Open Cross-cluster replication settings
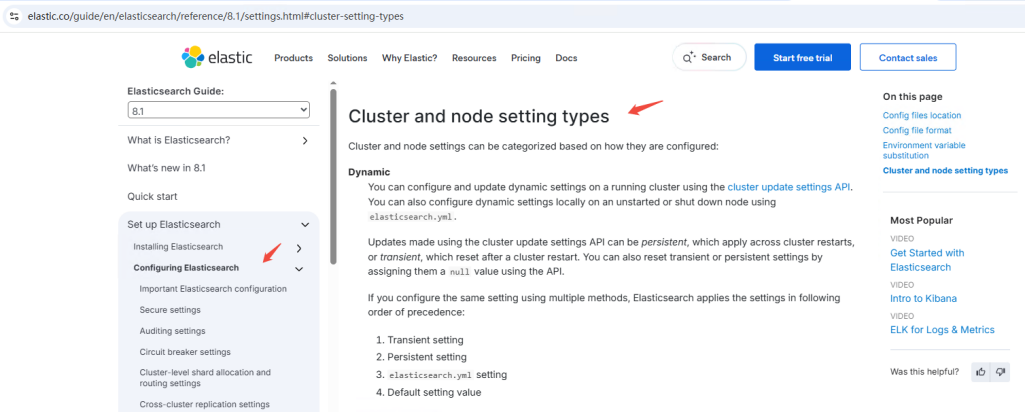This screenshot has width=1026, height=413. [204, 404]
